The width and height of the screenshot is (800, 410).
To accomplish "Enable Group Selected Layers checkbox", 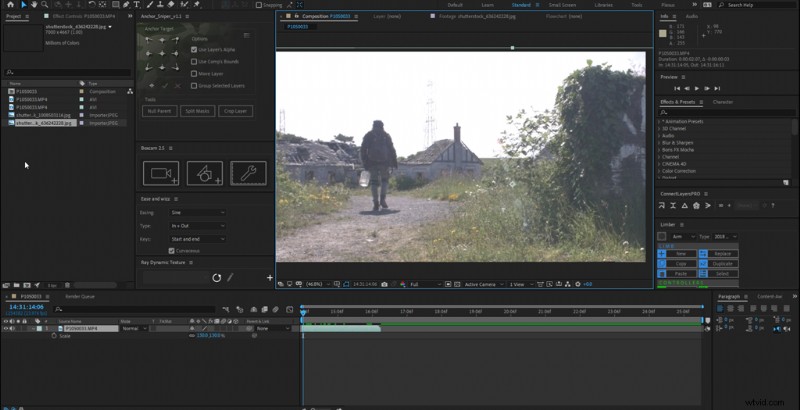I will (194, 86).
